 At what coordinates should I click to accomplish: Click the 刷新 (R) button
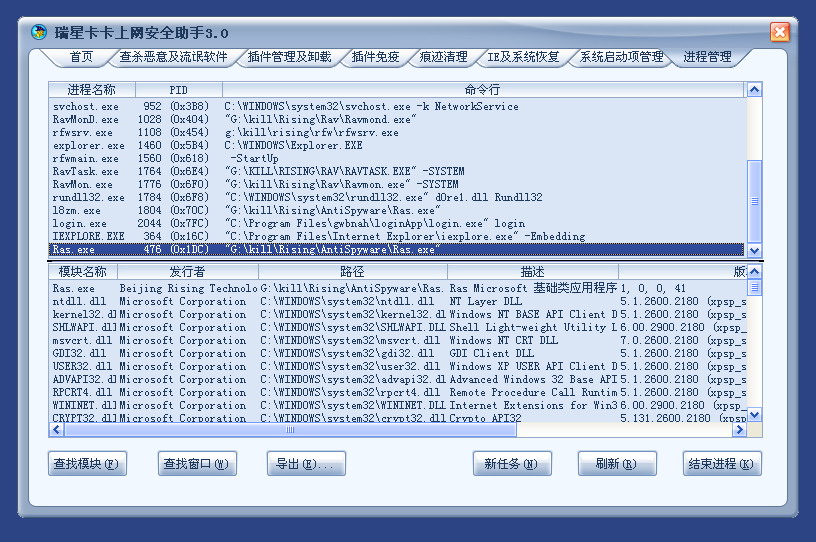click(x=617, y=463)
